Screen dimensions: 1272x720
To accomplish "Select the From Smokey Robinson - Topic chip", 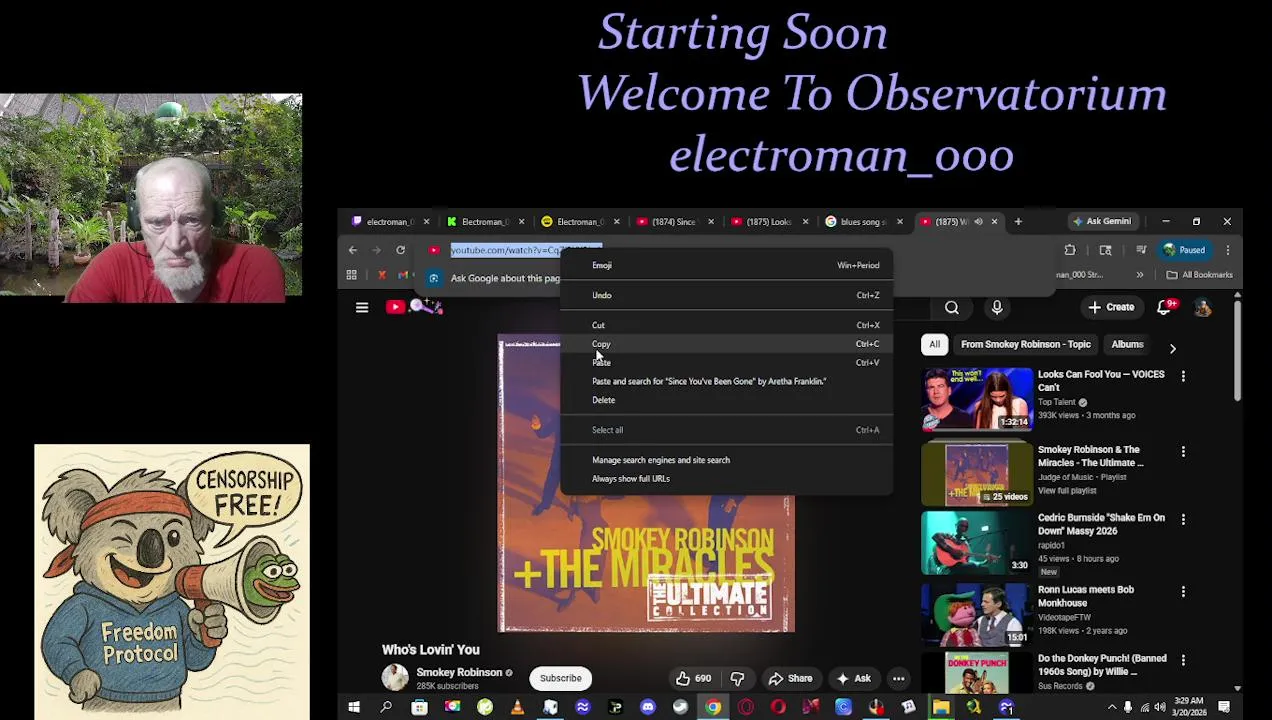I will [1025, 344].
